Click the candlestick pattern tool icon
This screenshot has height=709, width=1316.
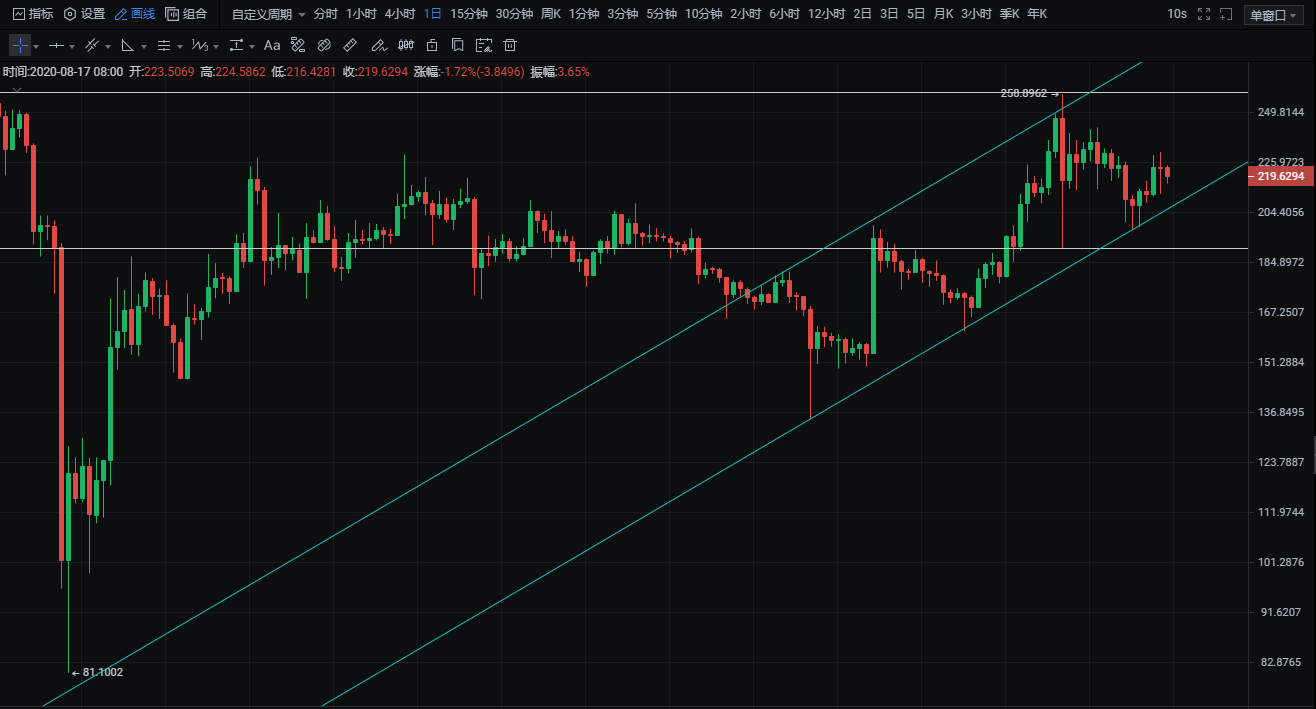pyautogui.click(x=405, y=46)
